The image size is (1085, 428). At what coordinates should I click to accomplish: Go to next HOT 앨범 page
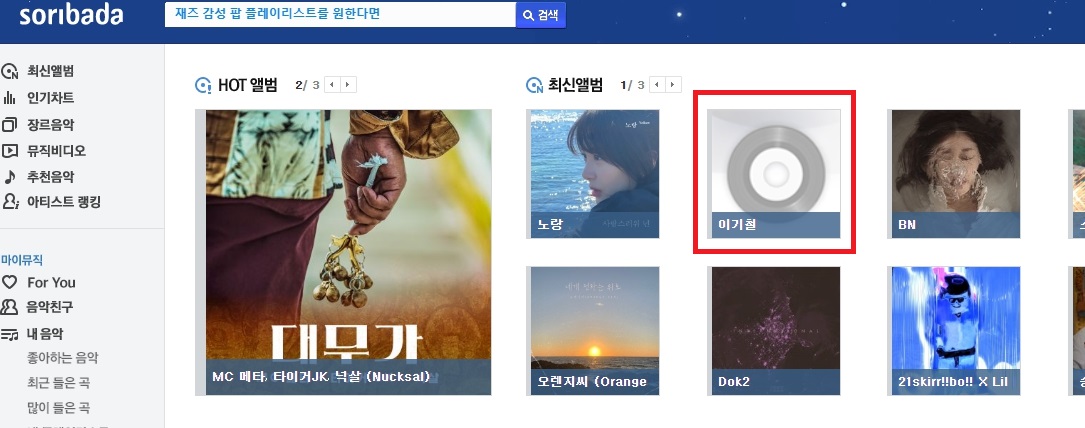tap(348, 85)
